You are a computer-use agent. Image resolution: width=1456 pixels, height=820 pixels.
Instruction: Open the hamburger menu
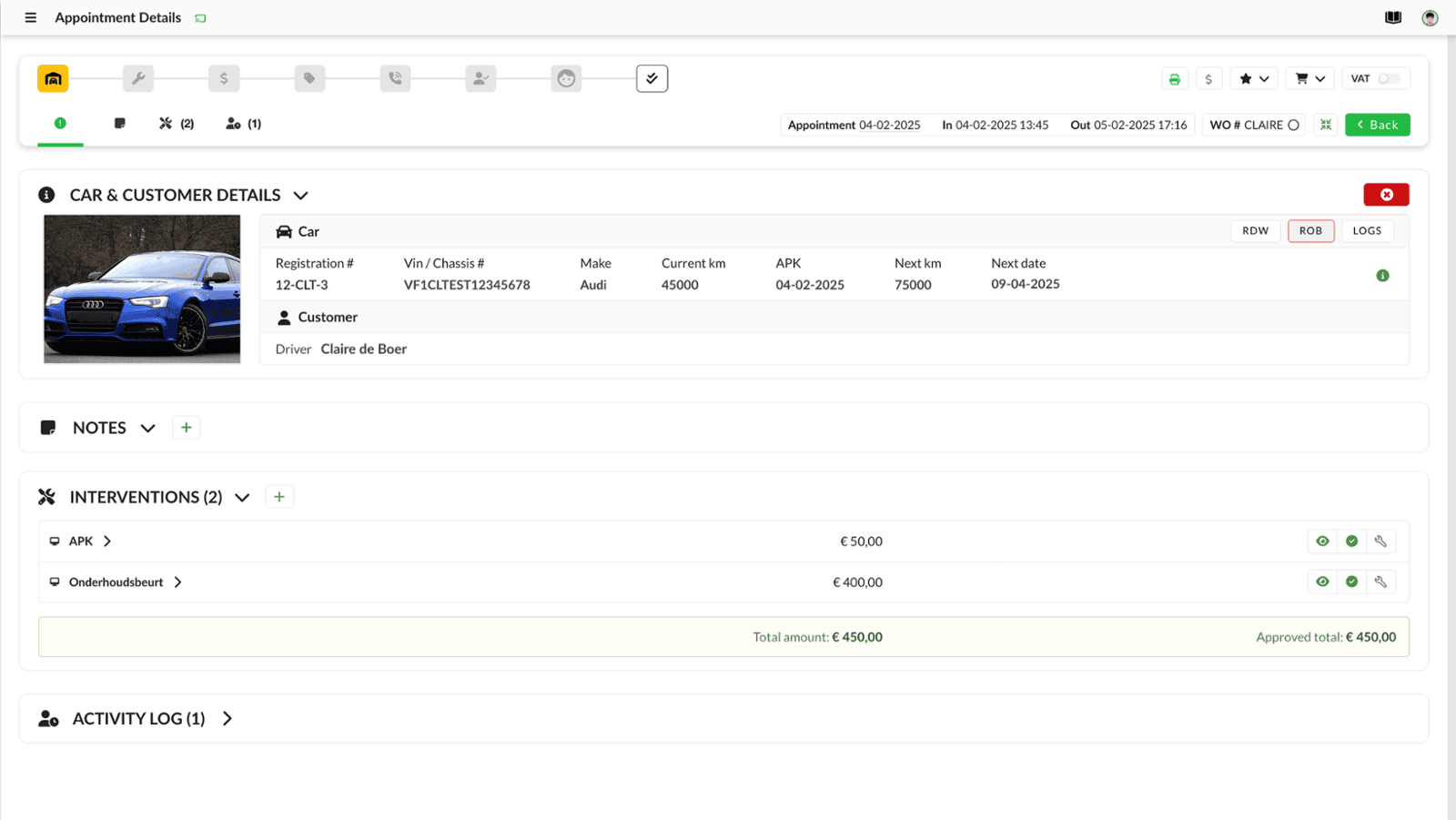(x=30, y=17)
